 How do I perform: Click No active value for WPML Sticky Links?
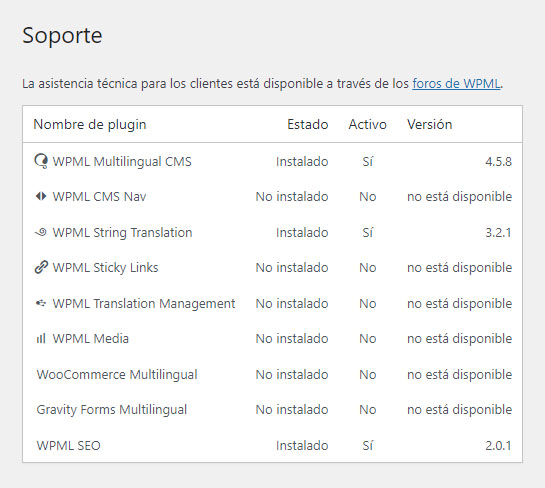[x=368, y=268]
